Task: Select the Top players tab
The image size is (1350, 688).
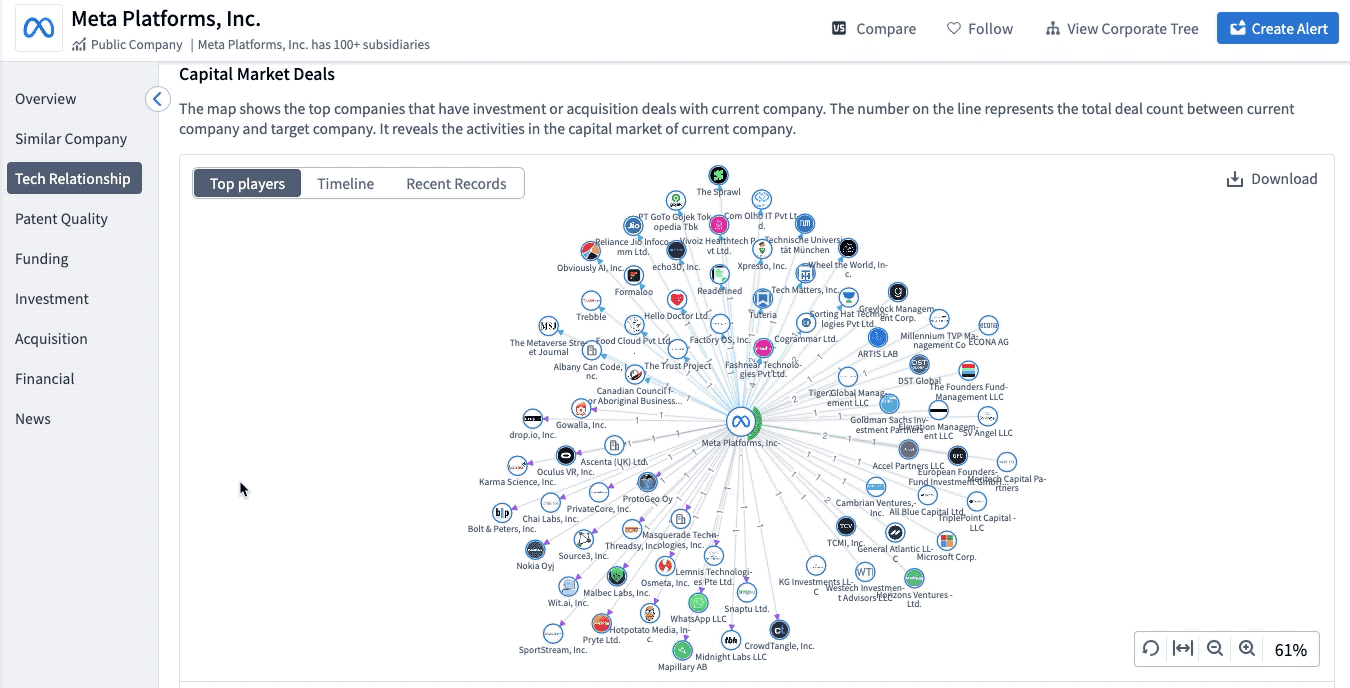Action: click(x=247, y=184)
